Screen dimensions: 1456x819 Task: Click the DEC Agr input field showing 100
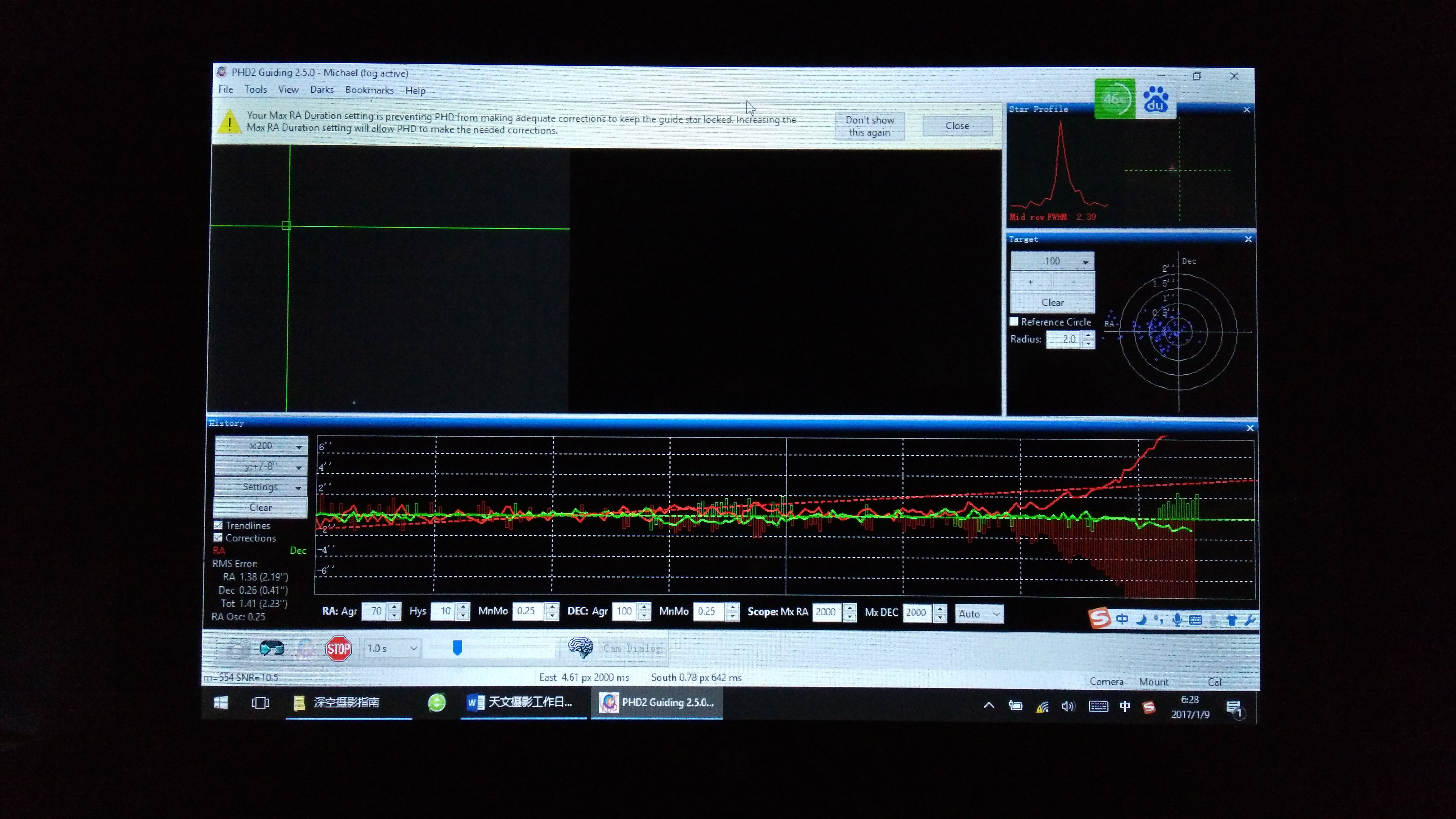(624, 611)
